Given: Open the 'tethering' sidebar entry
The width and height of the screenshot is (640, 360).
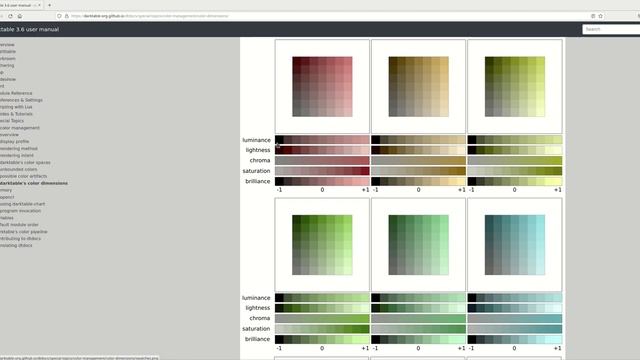Looking at the screenshot, I should tap(7, 66).
